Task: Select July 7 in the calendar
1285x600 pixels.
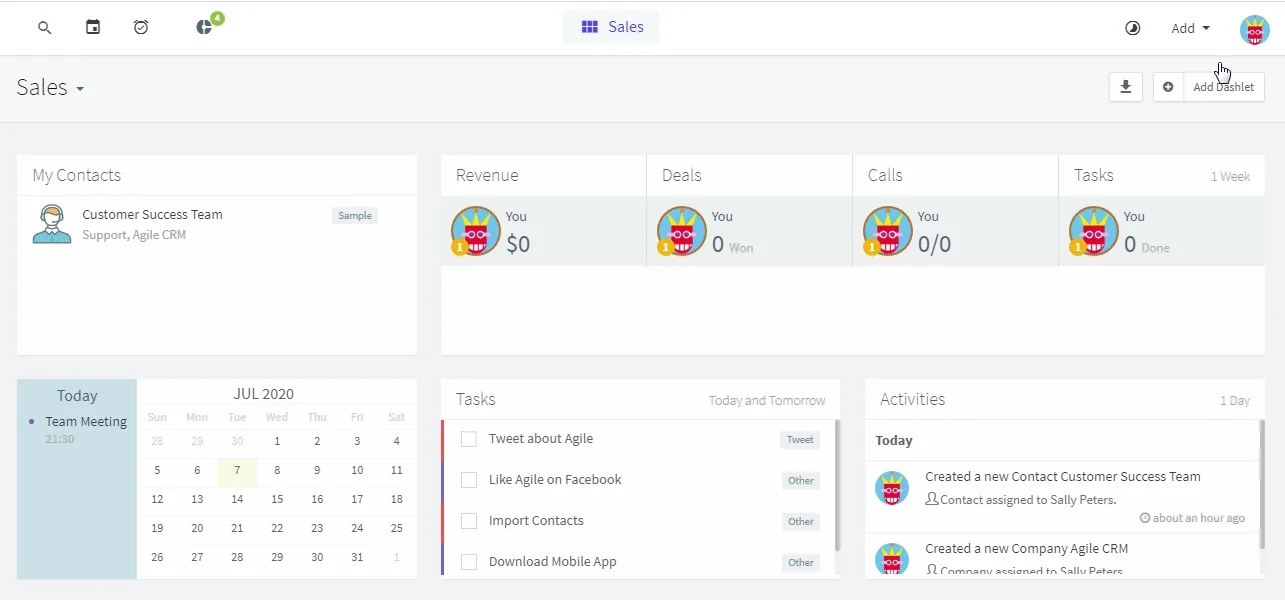Action: (237, 470)
